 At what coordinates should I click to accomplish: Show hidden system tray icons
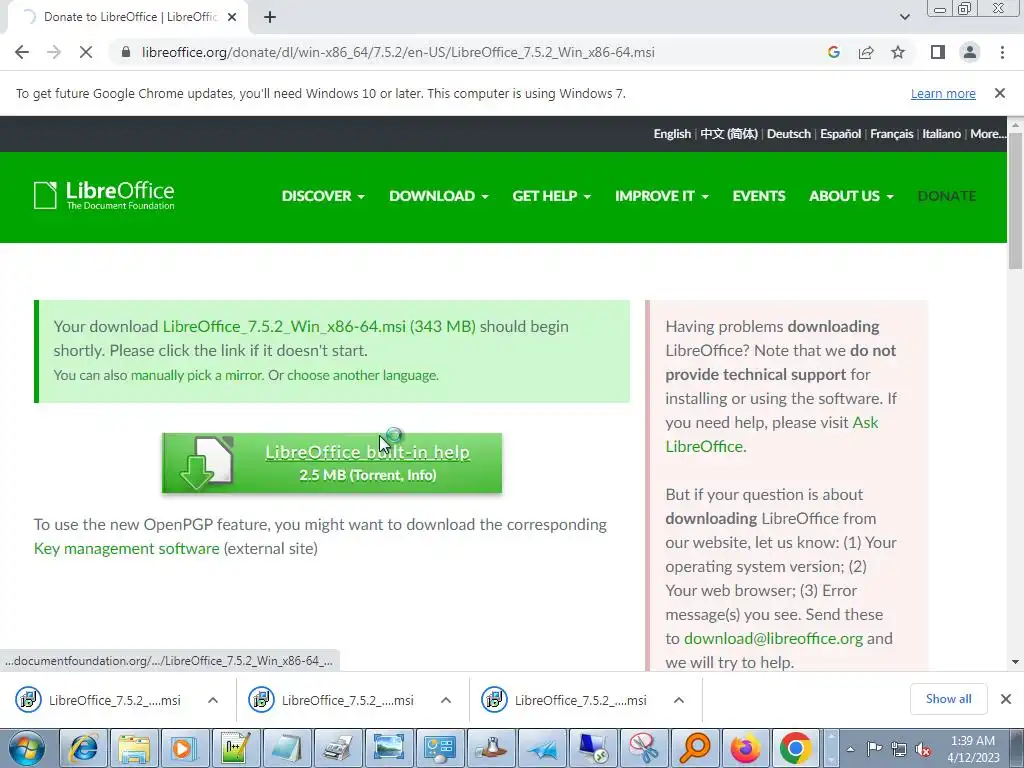pos(850,749)
